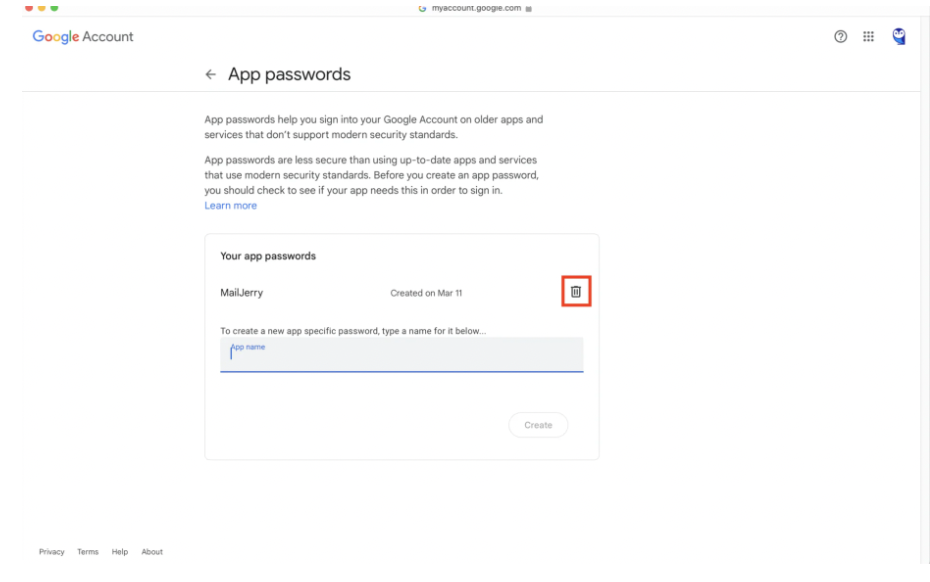Open the Google apps grid launcher

[868, 37]
